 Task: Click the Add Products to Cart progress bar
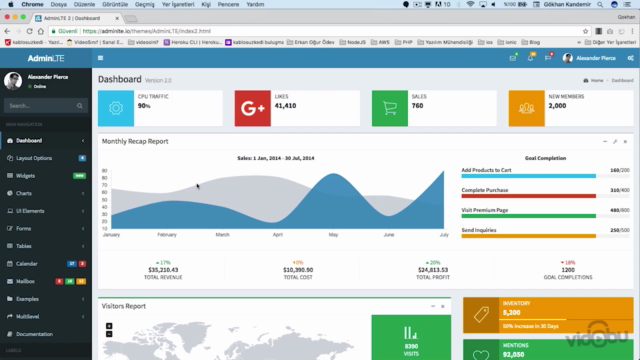545,176
